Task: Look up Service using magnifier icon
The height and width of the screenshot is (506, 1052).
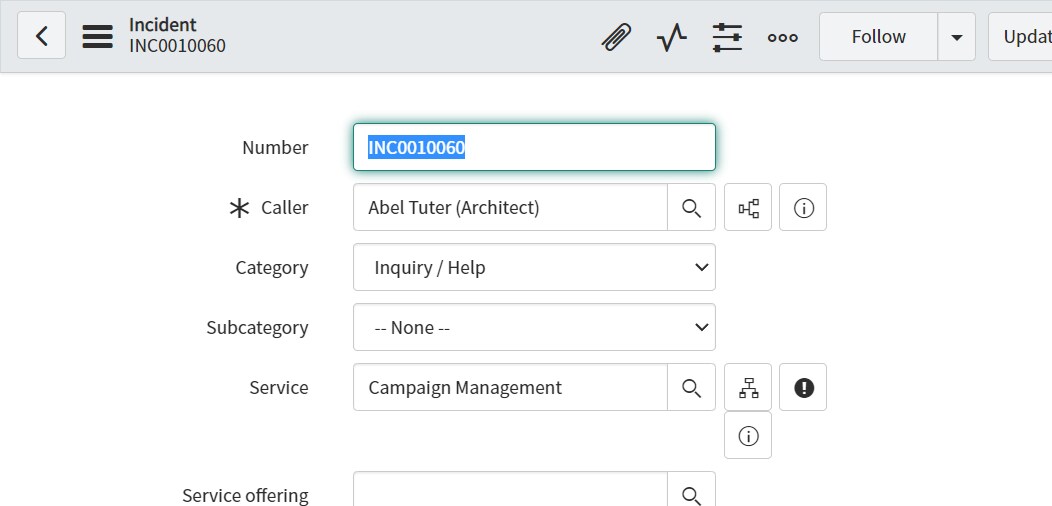Action: pos(691,387)
